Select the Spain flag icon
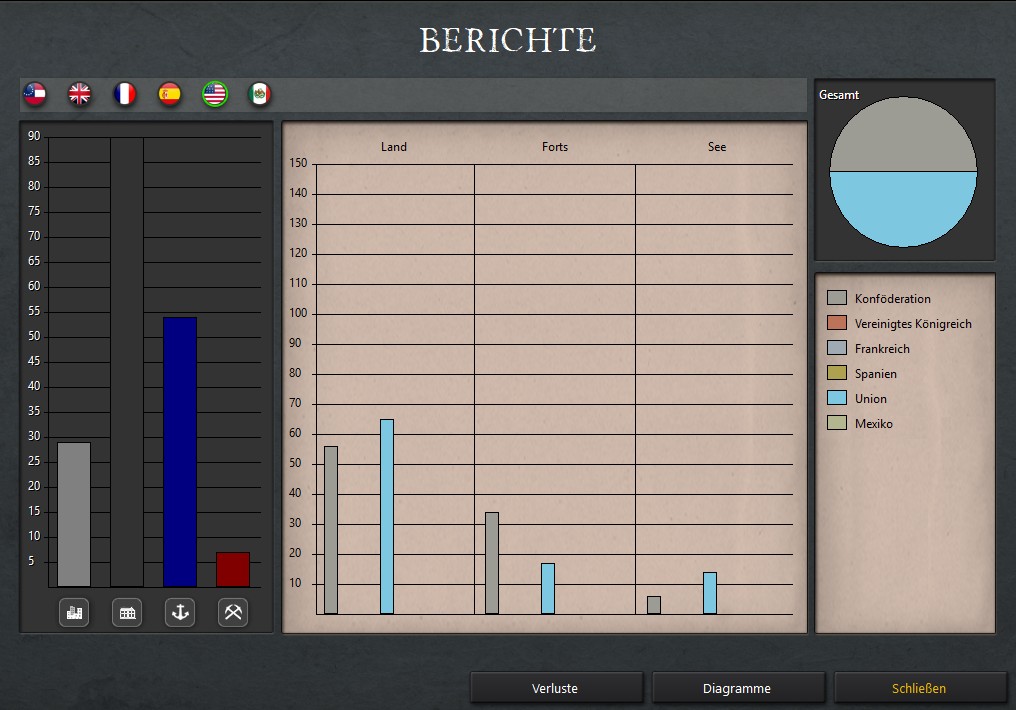Viewport: 1016px width, 710px height. 170,95
